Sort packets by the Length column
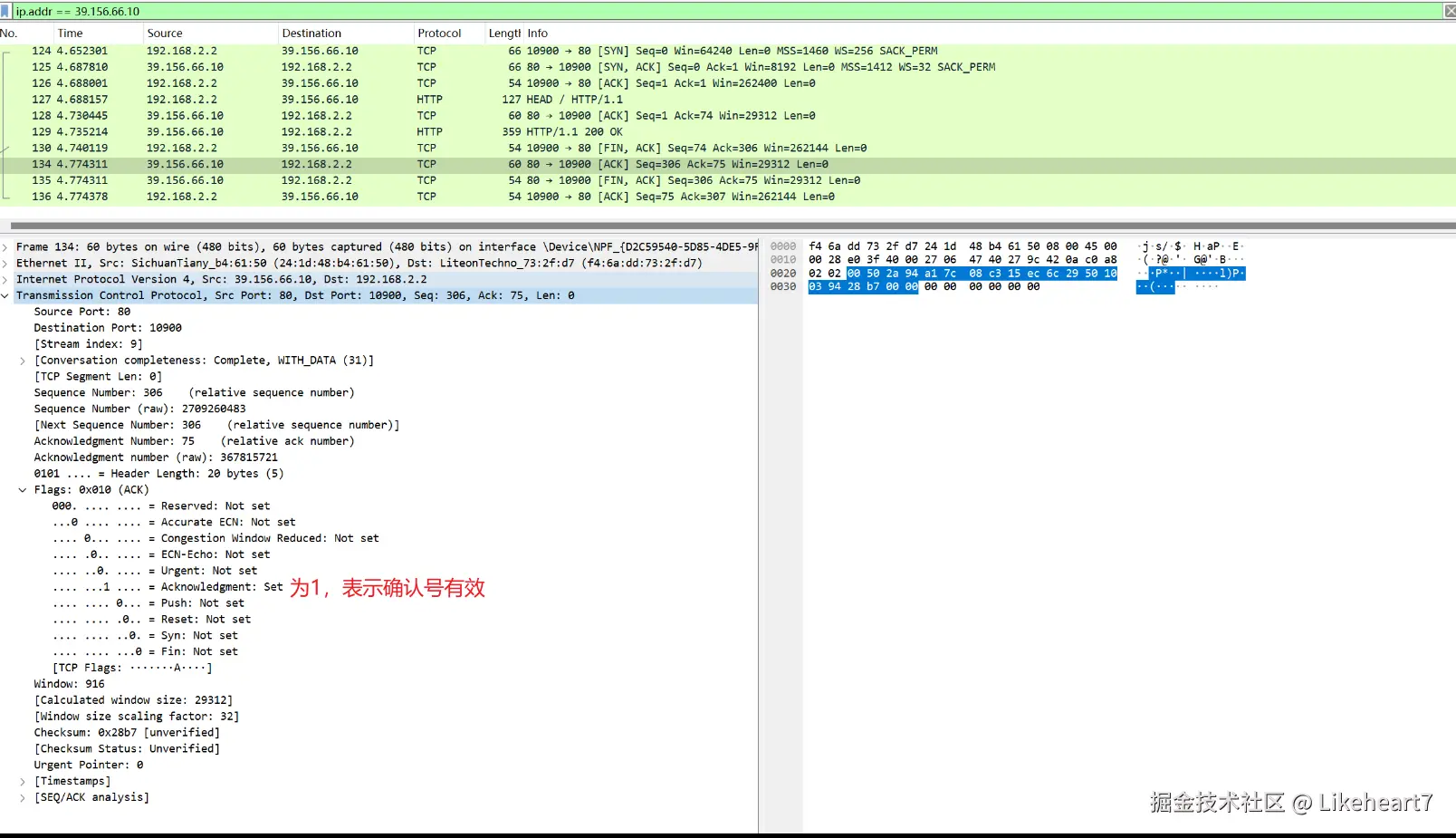This screenshot has height=838, width=1456. [504, 34]
